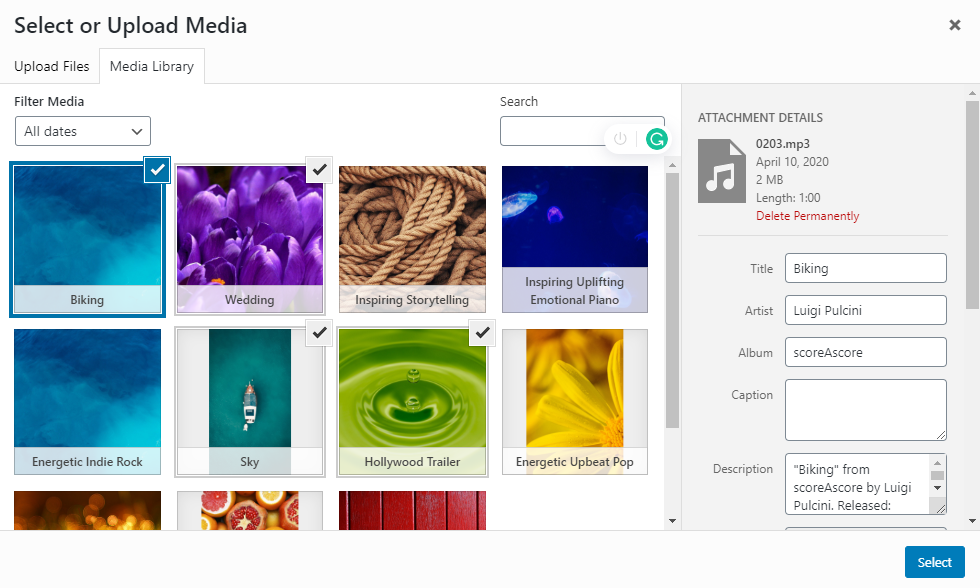
Task: Select the Inspiring Storytelling rope thumbnail
Action: [x=411, y=238]
